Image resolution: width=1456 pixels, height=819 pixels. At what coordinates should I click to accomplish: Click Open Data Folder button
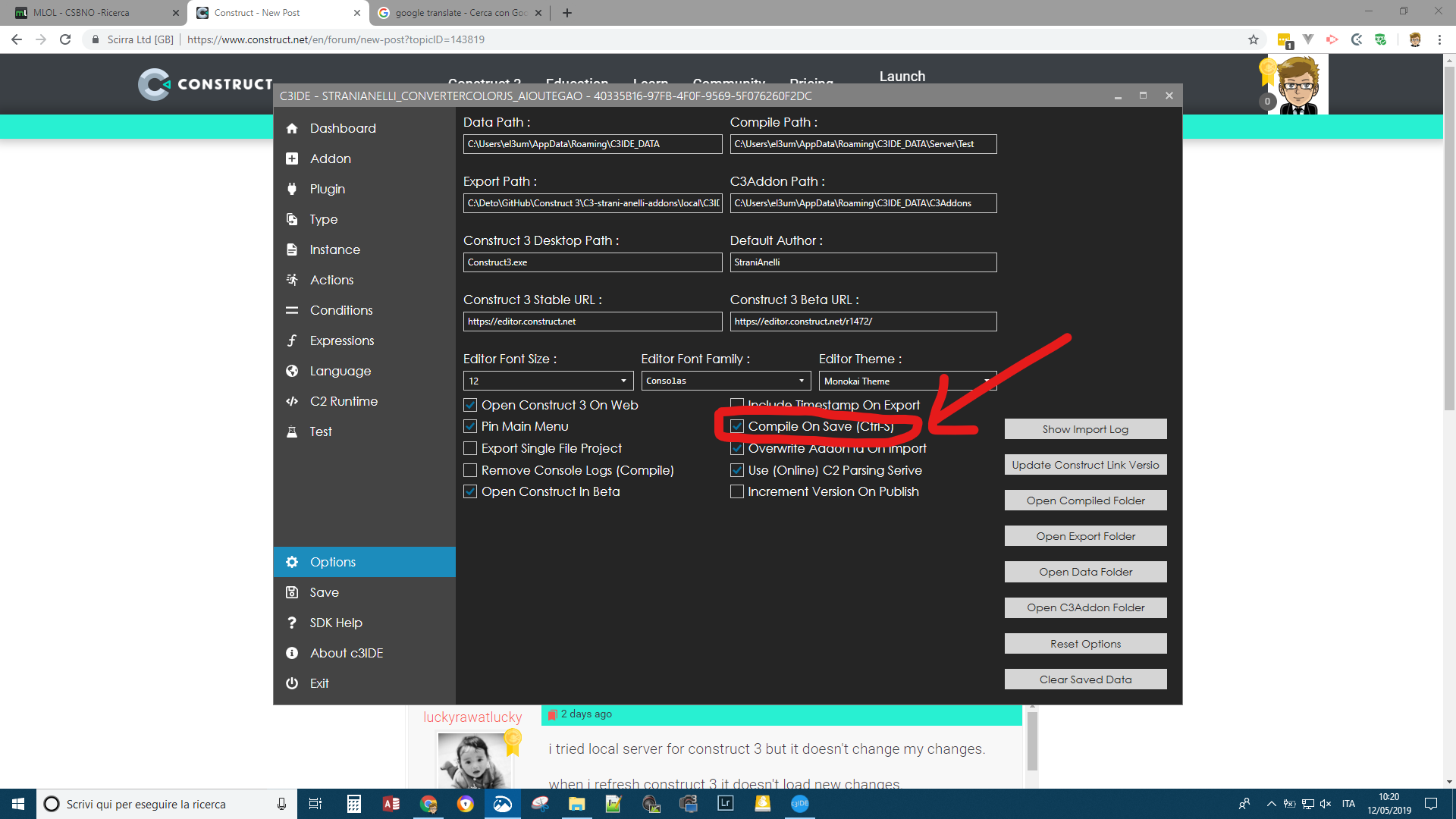point(1085,572)
